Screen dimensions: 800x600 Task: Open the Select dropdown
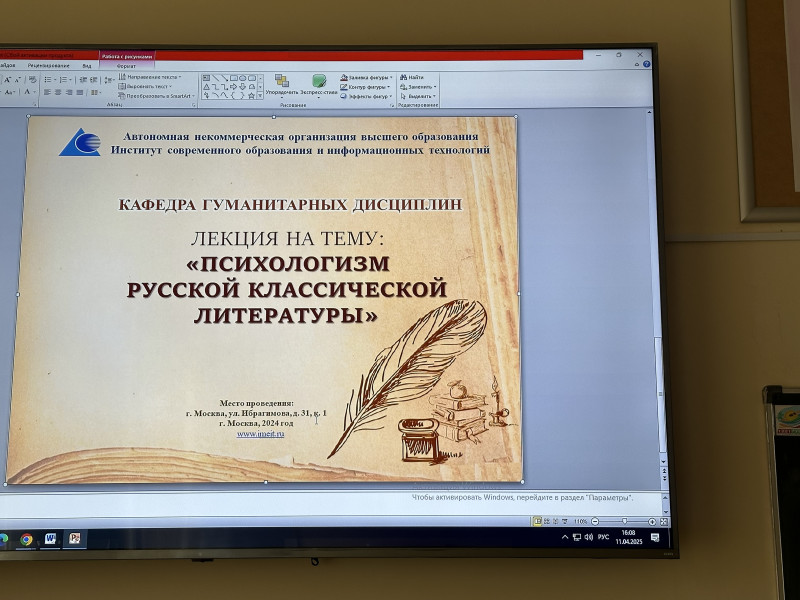pyautogui.click(x=418, y=96)
